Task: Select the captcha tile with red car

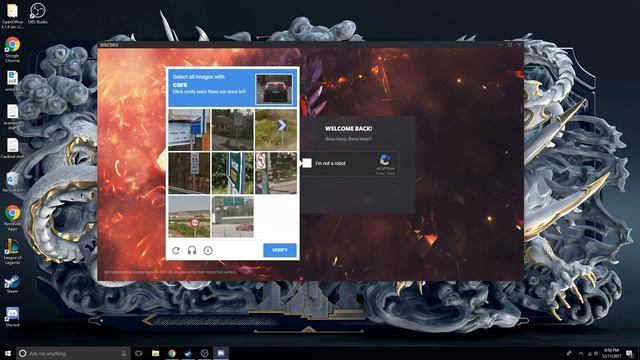Action: point(233,217)
